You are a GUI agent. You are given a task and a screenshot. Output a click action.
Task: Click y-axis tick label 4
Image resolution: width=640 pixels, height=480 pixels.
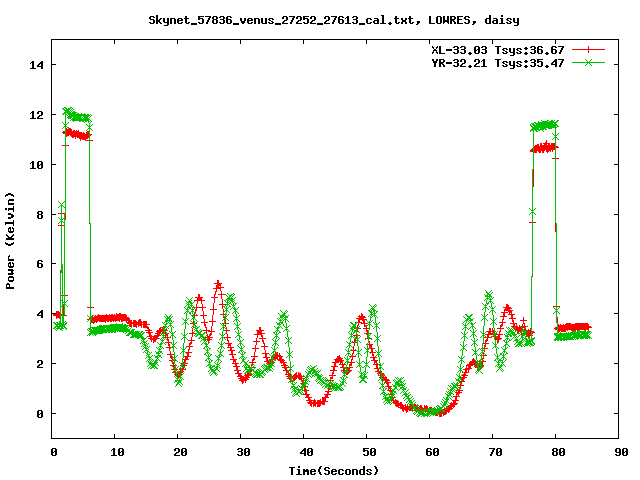[x=40, y=314]
